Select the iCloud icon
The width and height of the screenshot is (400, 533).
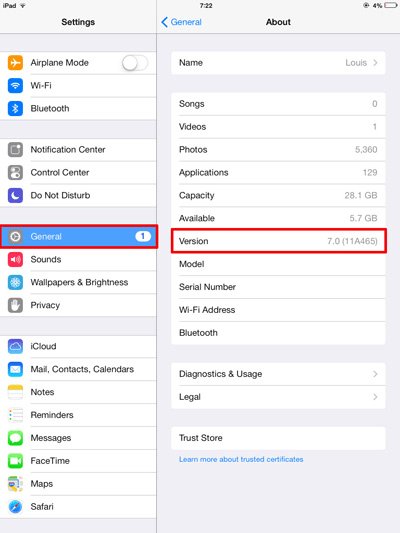click(x=15, y=346)
